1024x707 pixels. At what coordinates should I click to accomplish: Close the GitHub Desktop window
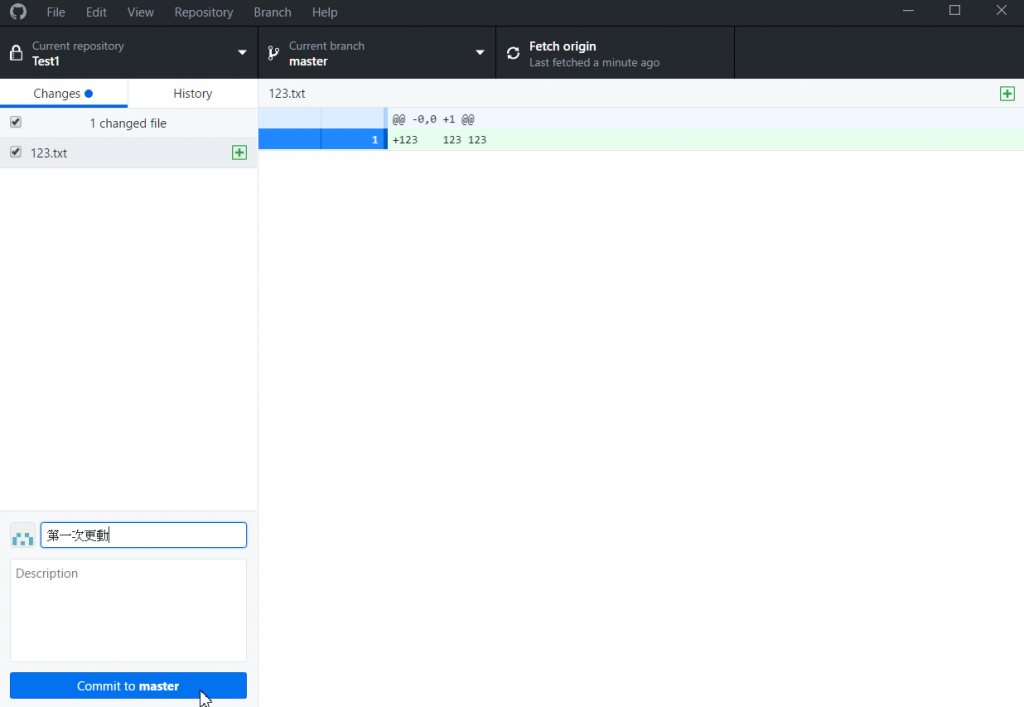(x=1001, y=11)
